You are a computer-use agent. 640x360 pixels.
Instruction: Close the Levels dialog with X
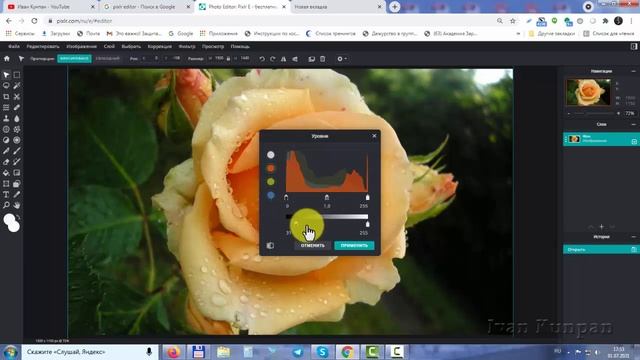(x=374, y=136)
